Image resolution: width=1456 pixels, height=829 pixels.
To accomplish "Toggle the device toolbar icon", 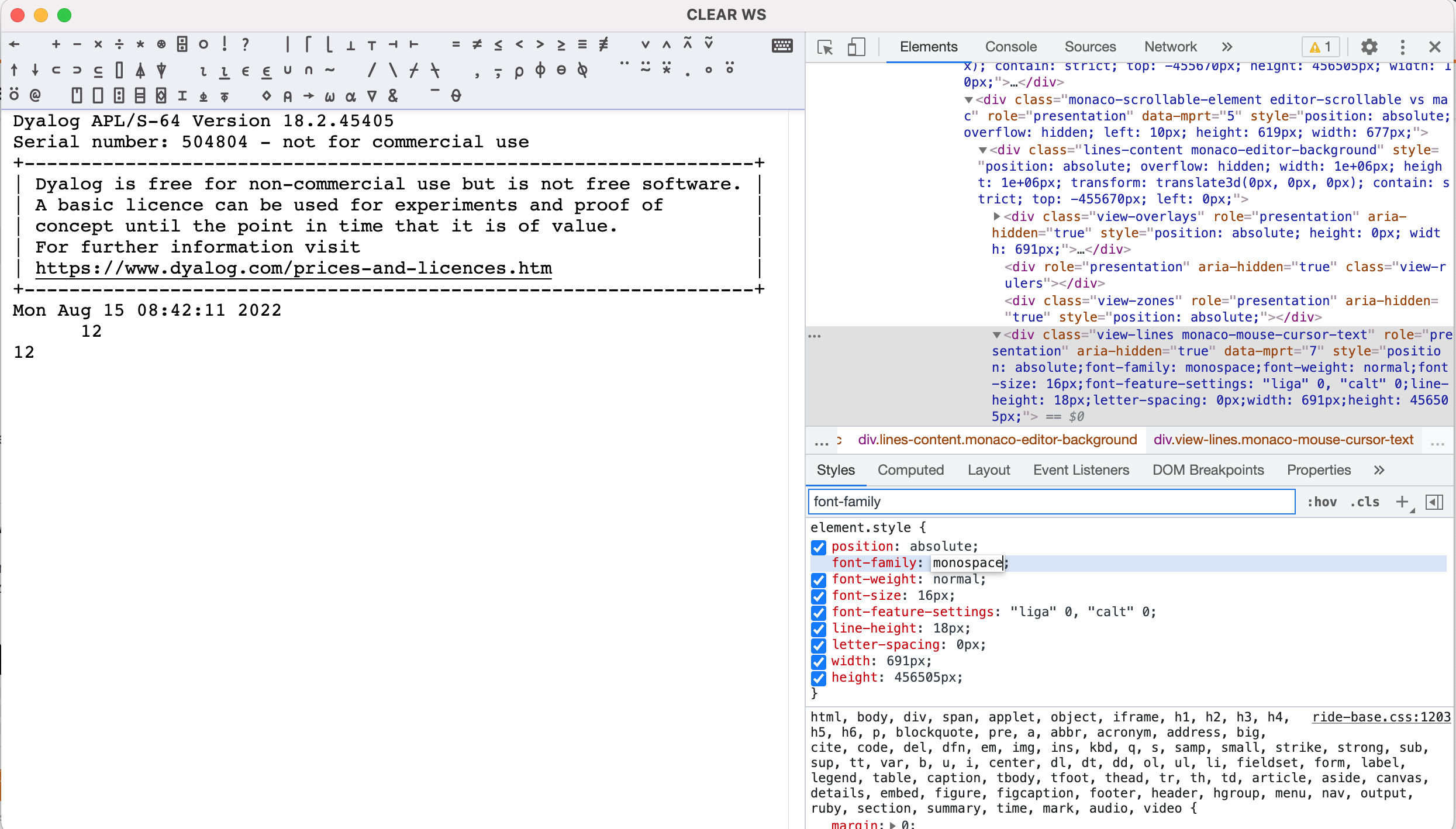I will [x=856, y=47].
